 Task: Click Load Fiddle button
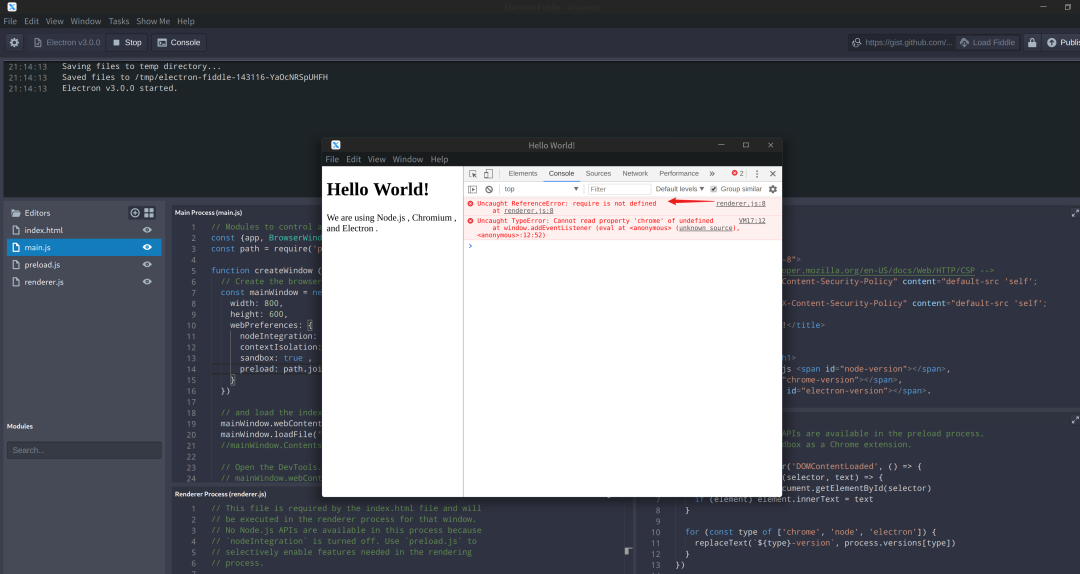point(988,42)
